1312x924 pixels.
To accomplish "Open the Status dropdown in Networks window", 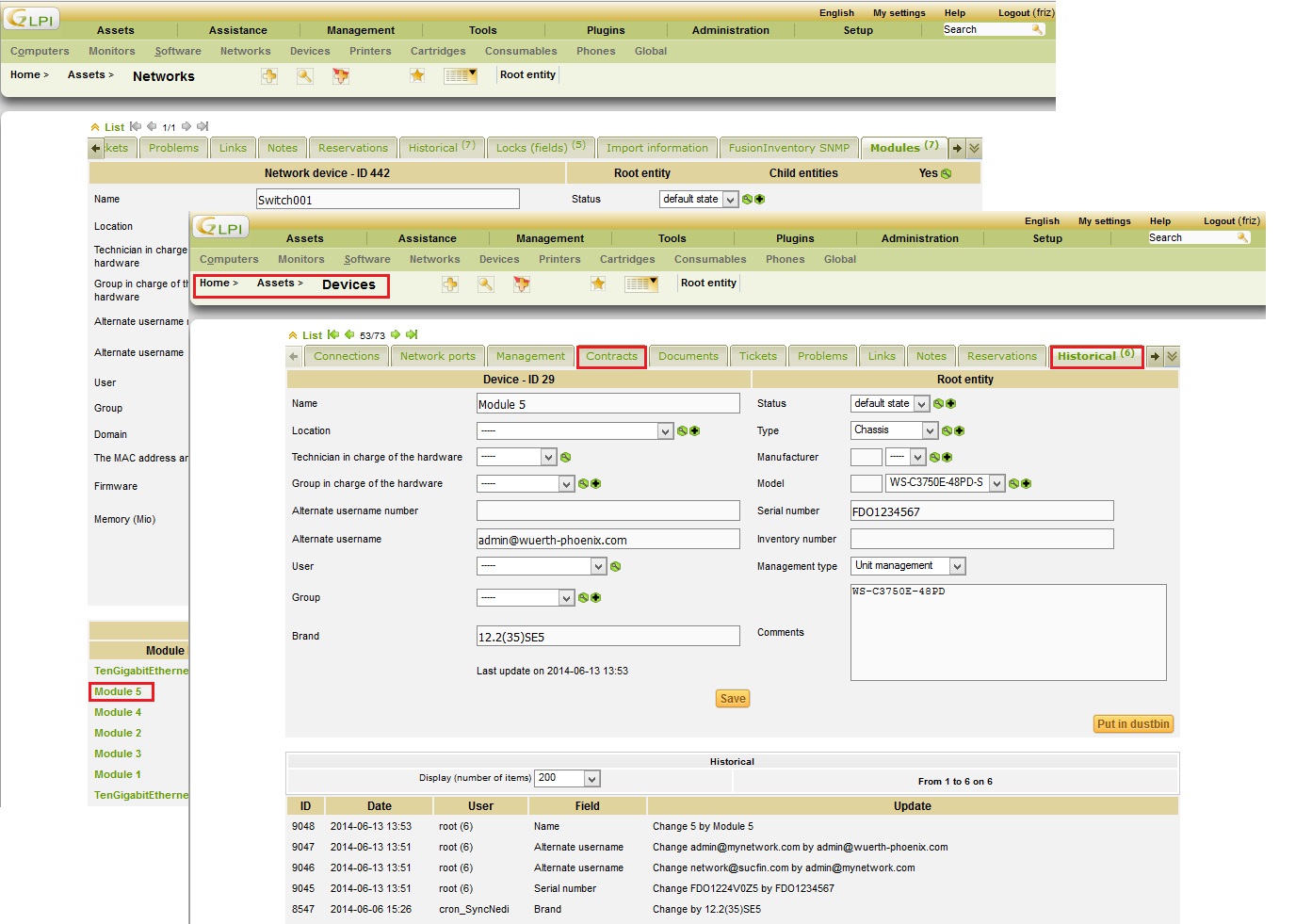I will pos(699,199).
